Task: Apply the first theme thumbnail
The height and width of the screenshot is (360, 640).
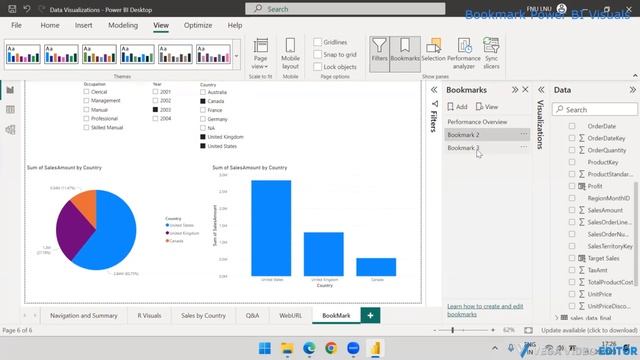Action: (23, 54)
